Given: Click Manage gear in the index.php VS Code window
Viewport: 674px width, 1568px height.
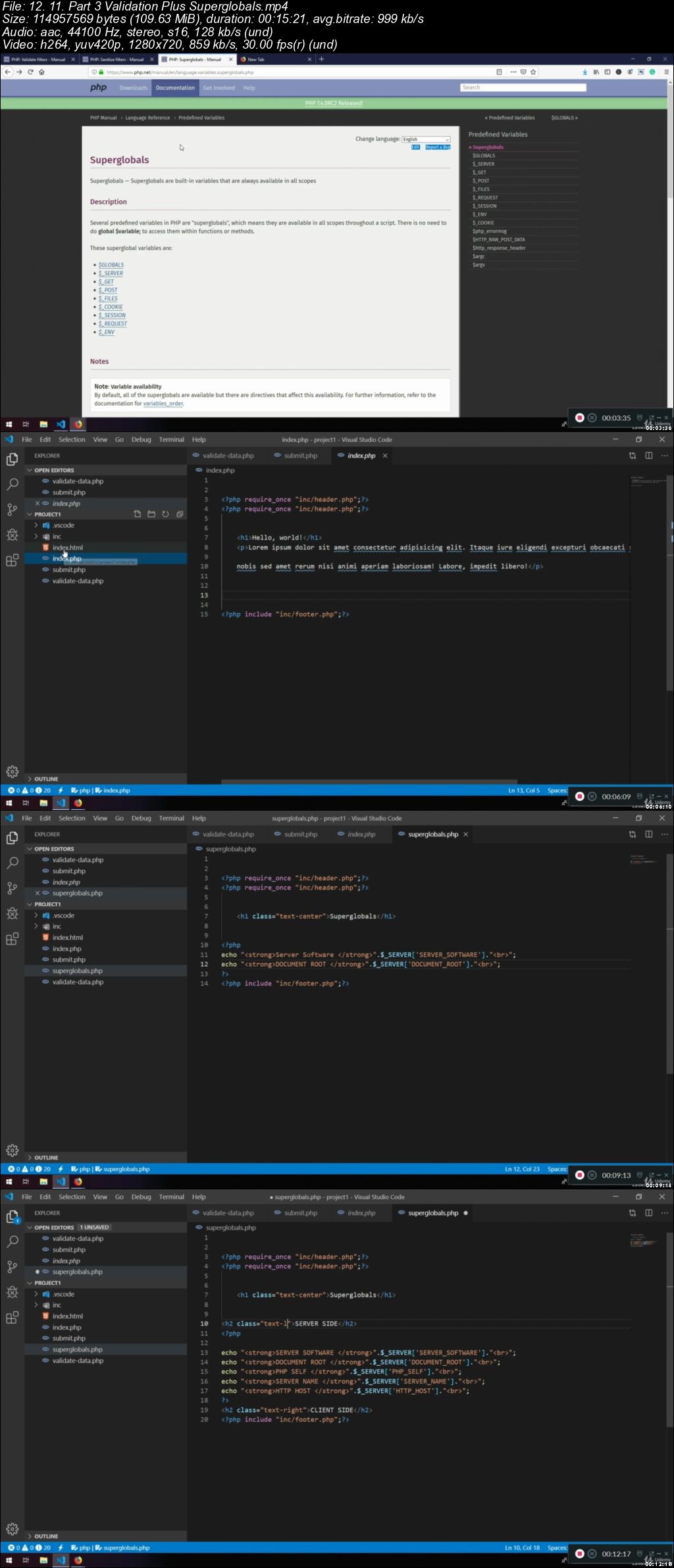Looking at the screenshot, I should (x=12, y=771).
